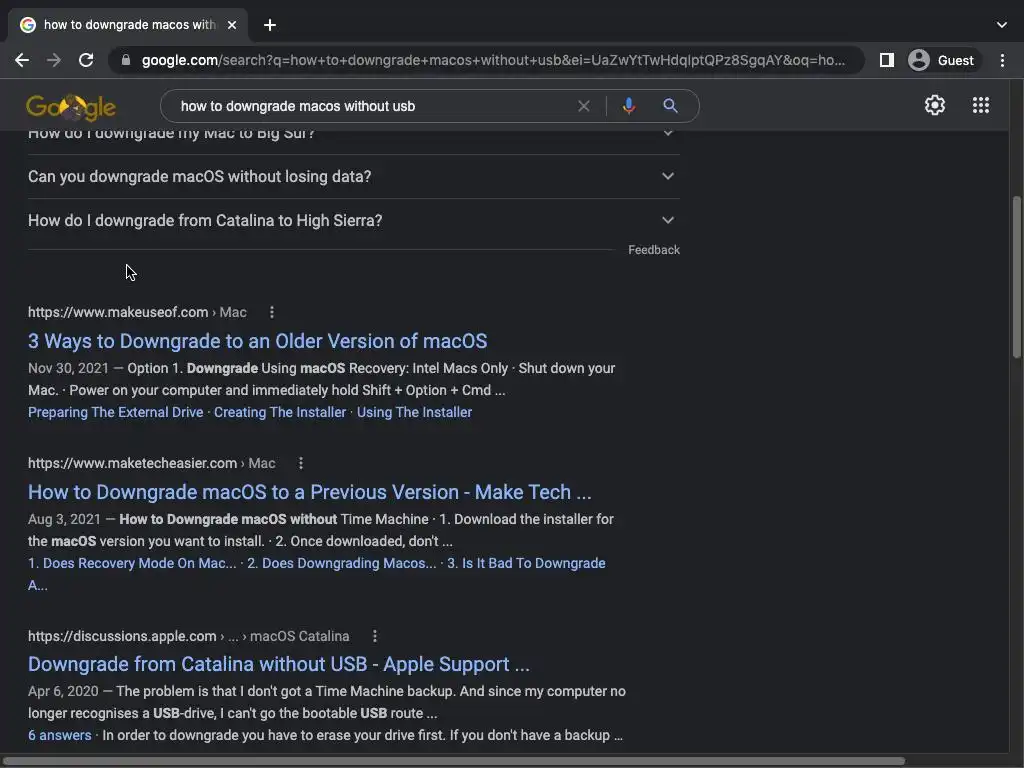Viewport: 1024px width, 768px height.
Task: Open the '6 answers' link
Action: [x=59, y=735]
